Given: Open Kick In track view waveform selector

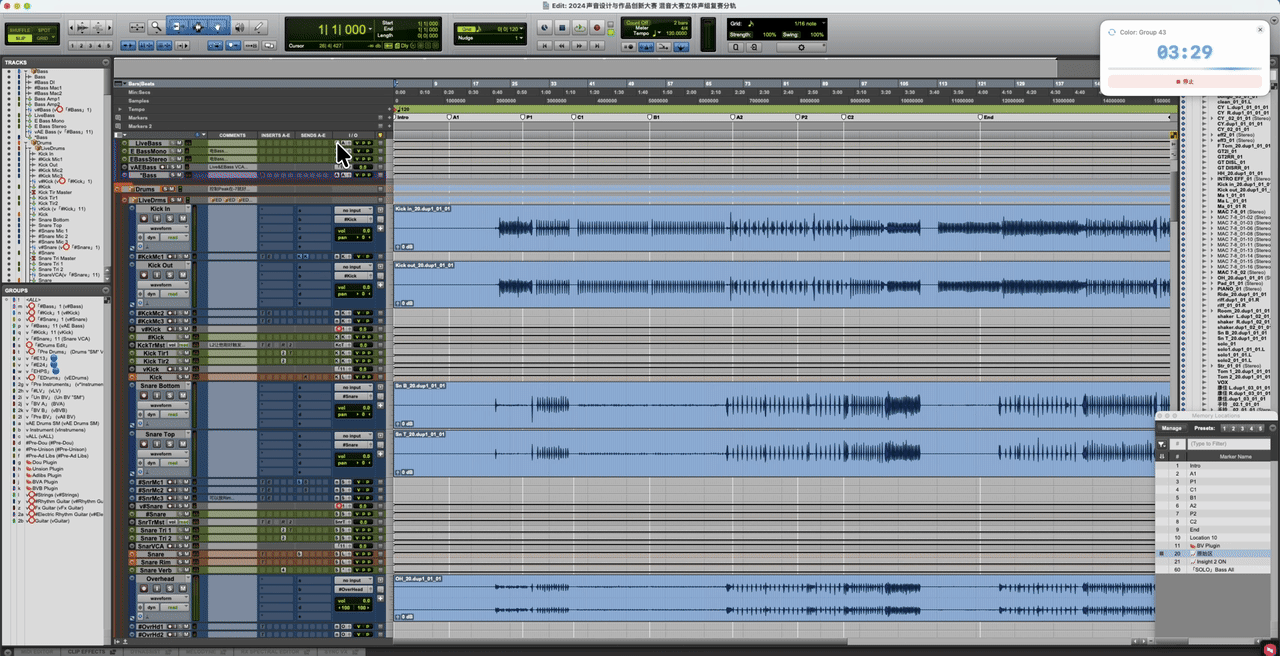Looking at the screenshot, I should pyautogui.click(x=163, y=228).
